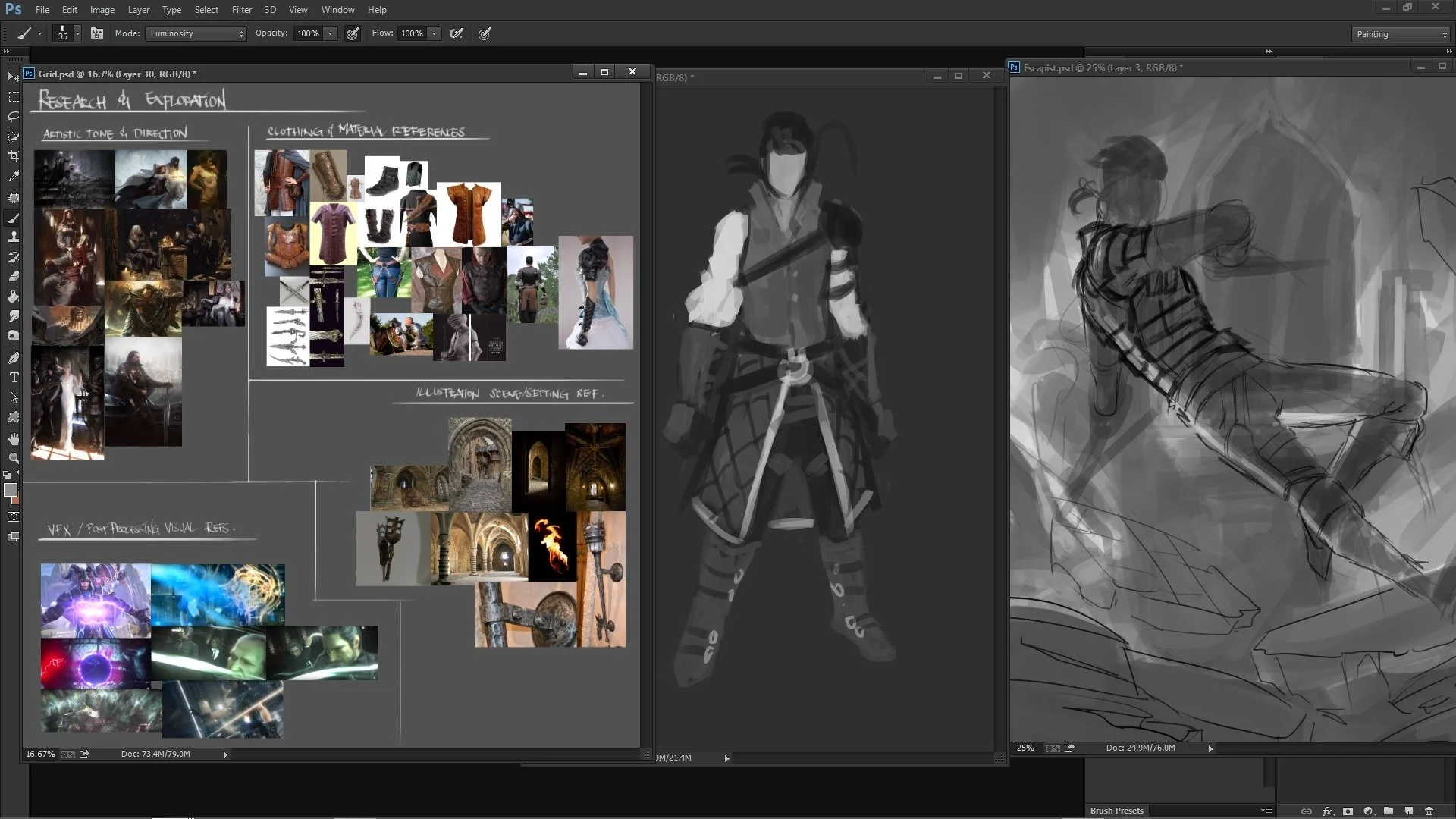This screenshot has width=1456, height=819.
Task: Toggle the Brush panel button
Action: [96, 33]
